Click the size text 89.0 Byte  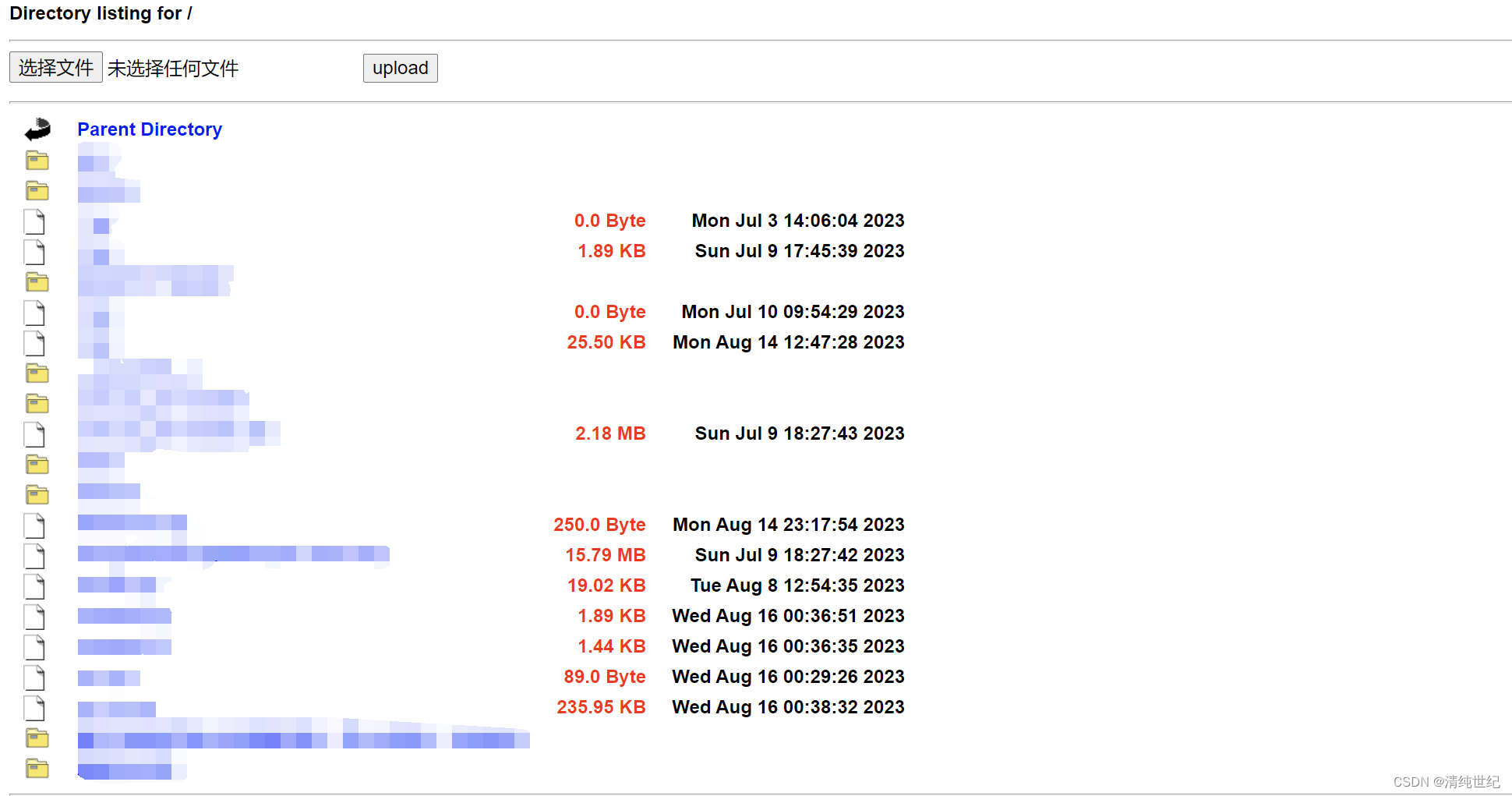[605, 677]
